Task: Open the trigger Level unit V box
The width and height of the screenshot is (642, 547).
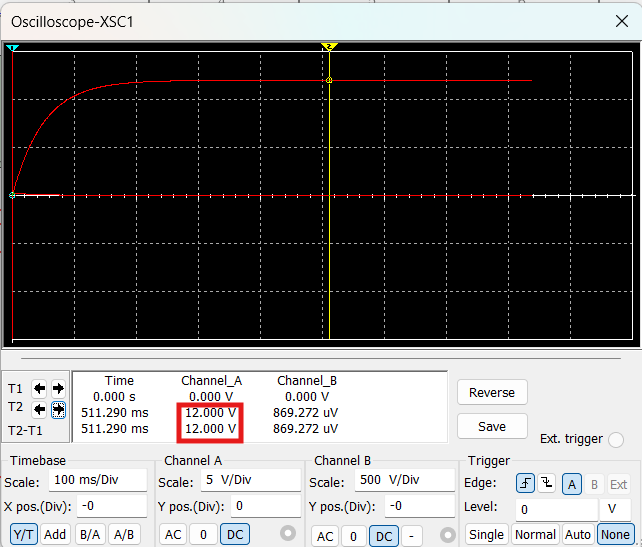Action: (x=616, y=509)
